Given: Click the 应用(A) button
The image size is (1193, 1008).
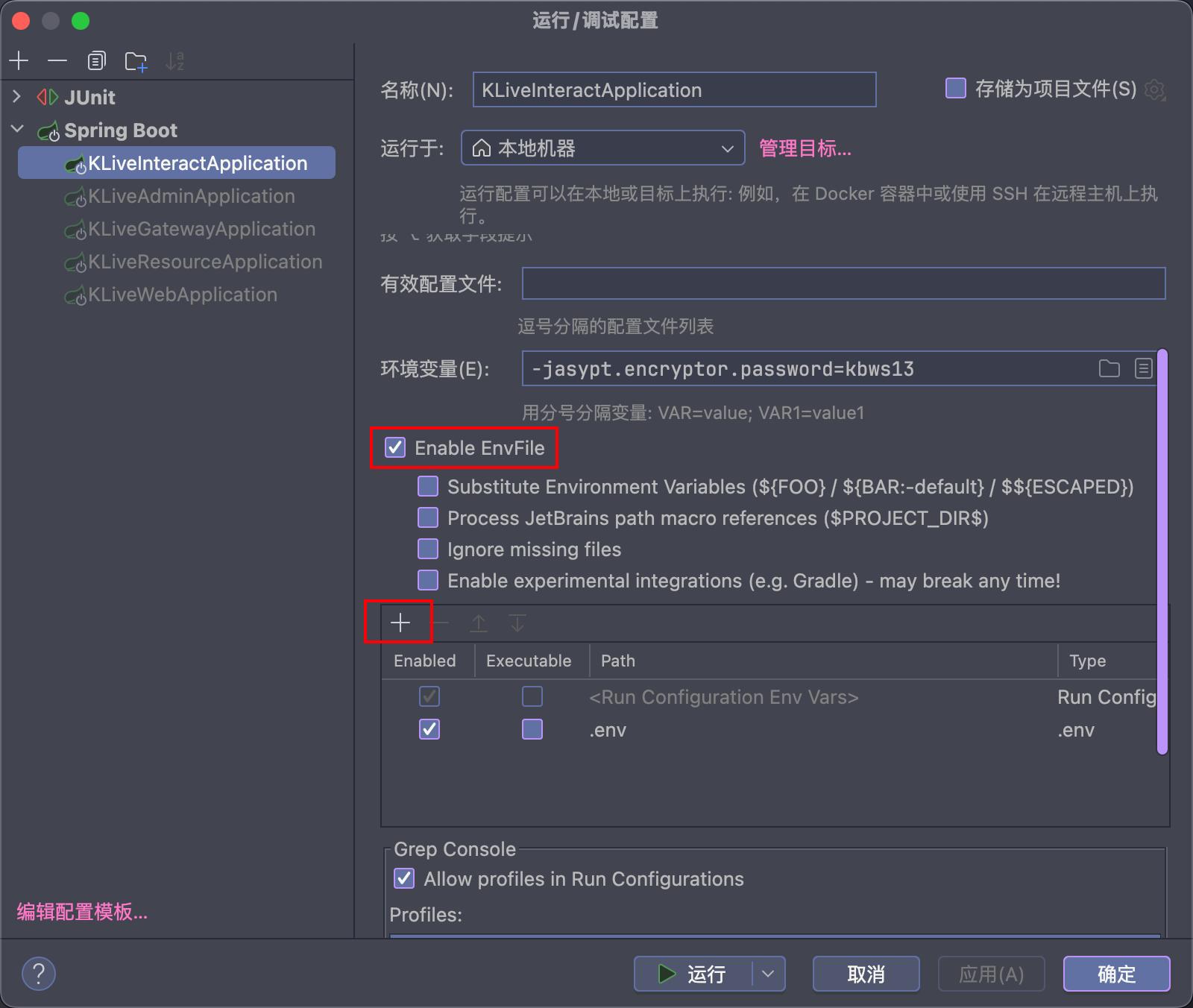Looking at the screenshot, I should point(991,974).
